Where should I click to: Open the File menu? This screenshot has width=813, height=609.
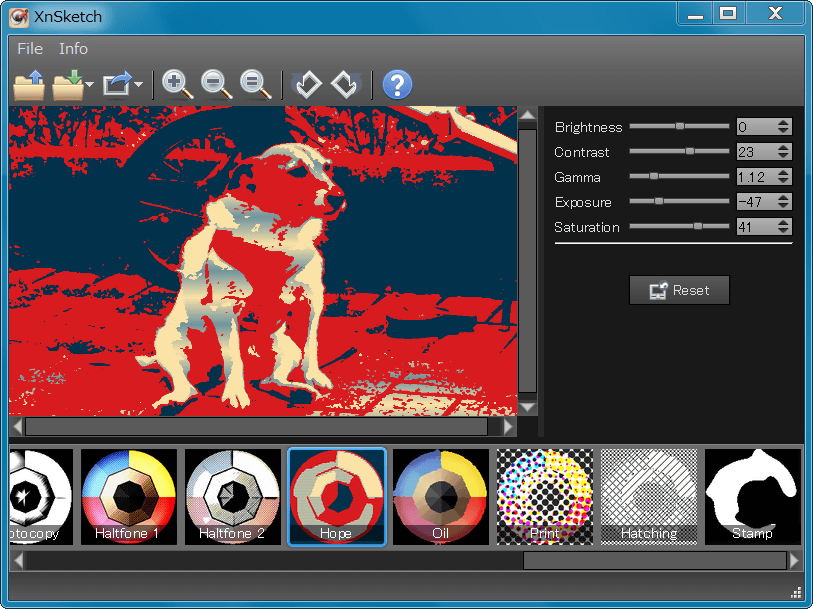point(30,49)
